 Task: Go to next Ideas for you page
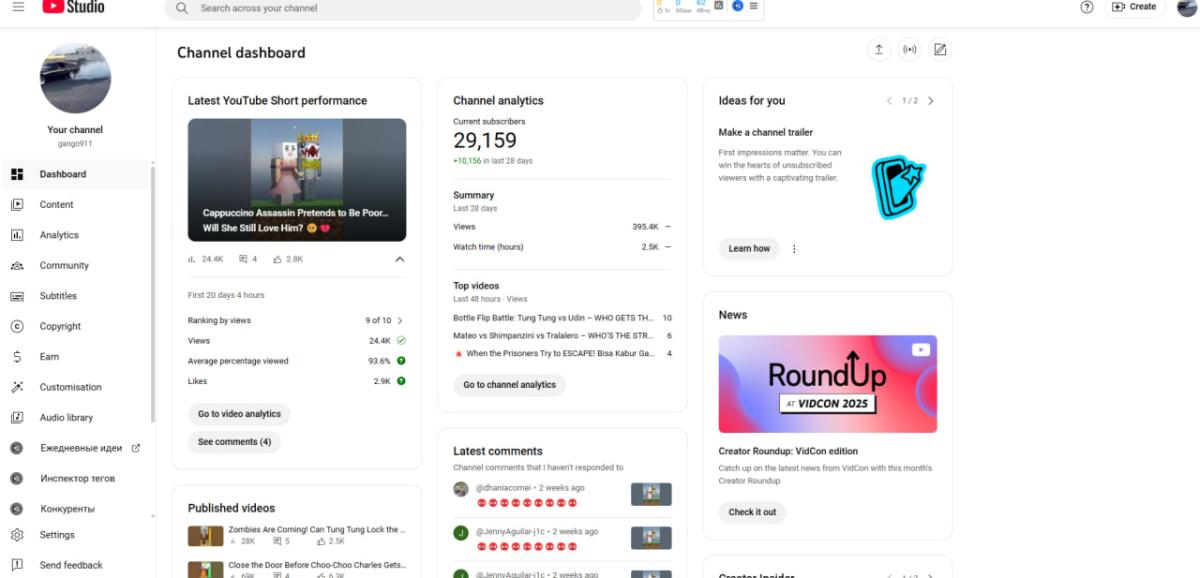coord(931,101)
